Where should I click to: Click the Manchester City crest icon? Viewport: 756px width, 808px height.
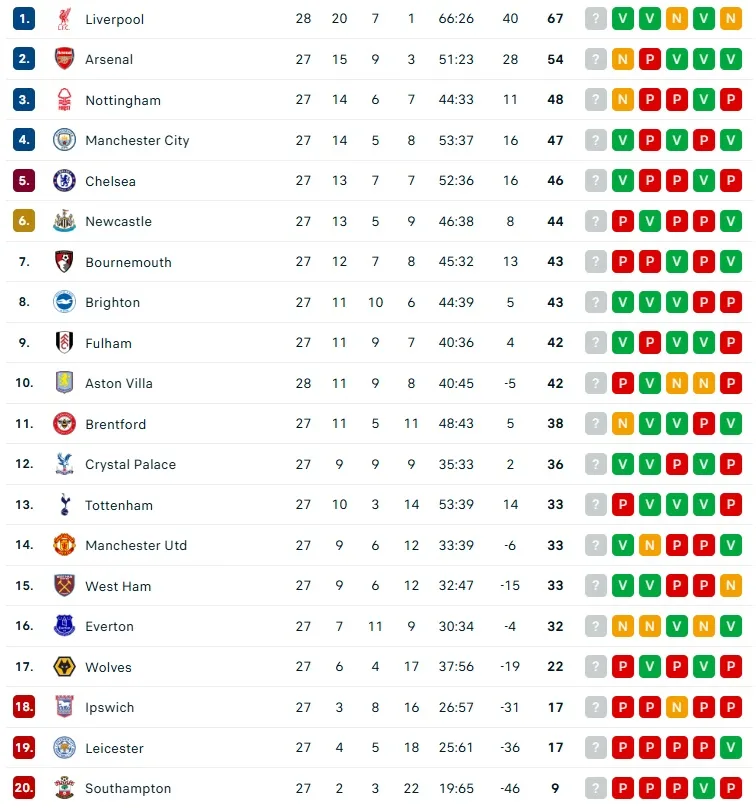point(64,140)
